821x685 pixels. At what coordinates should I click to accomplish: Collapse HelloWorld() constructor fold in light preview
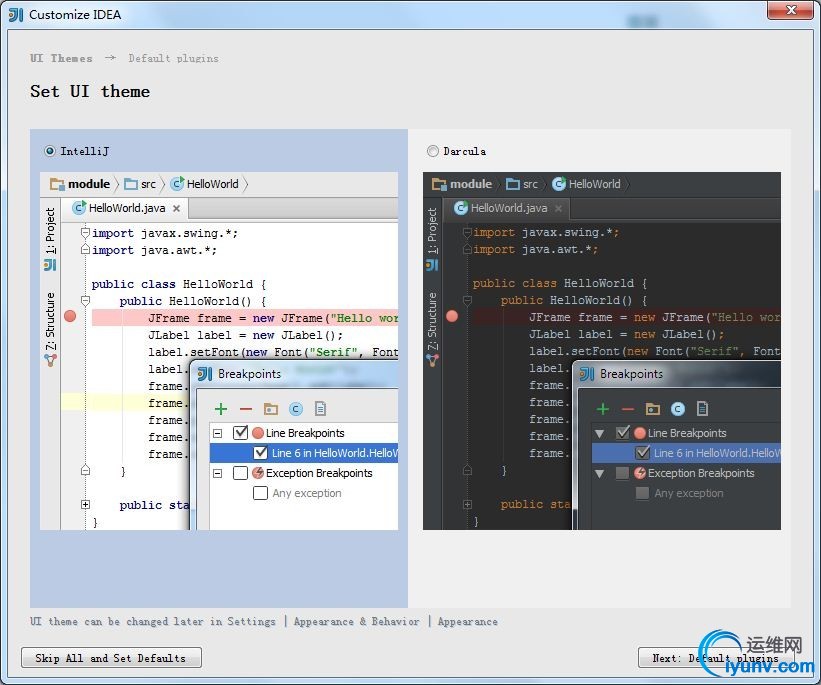pyautogui.click(x=85, y=301)
